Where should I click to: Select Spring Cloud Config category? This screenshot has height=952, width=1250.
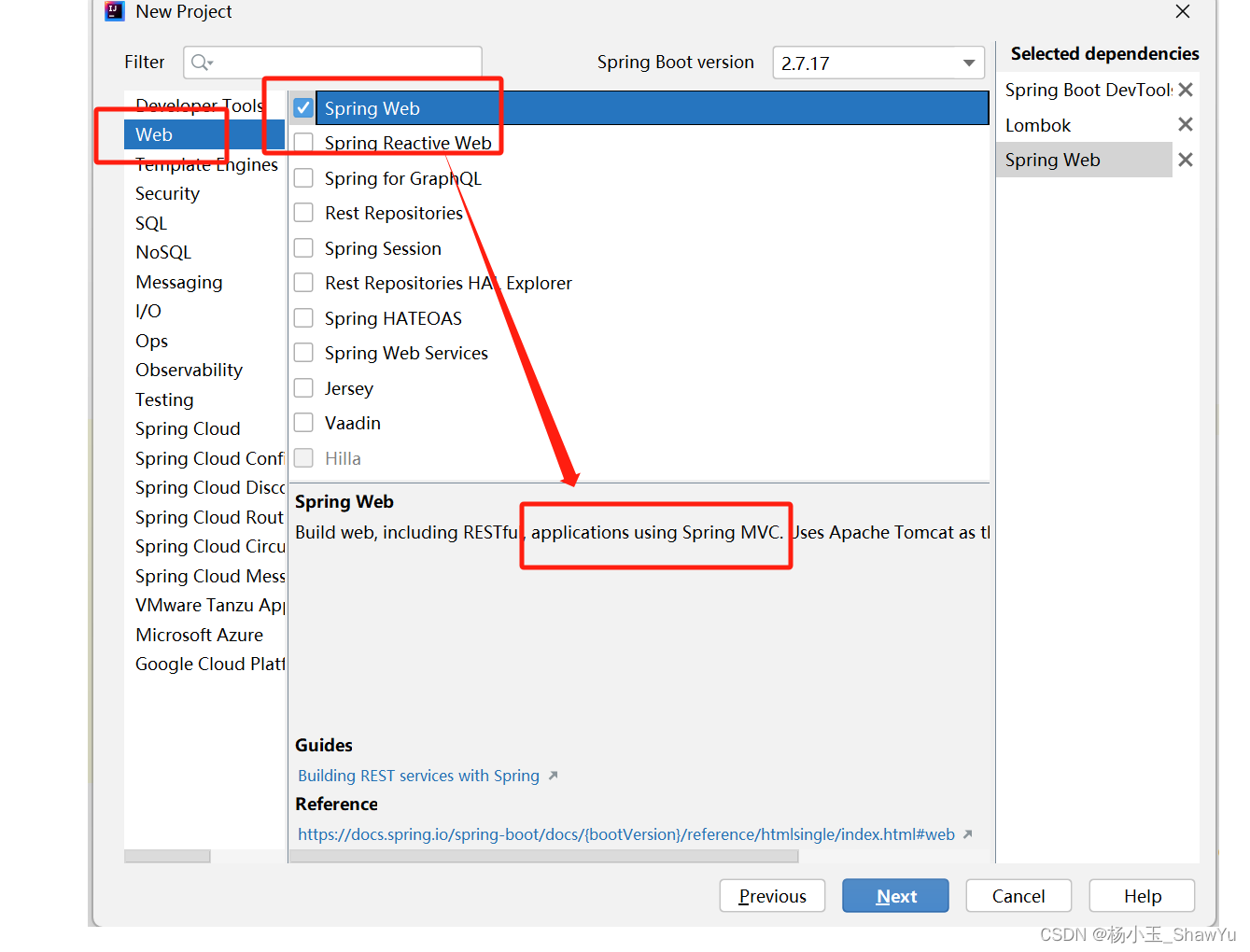point(209,458)
